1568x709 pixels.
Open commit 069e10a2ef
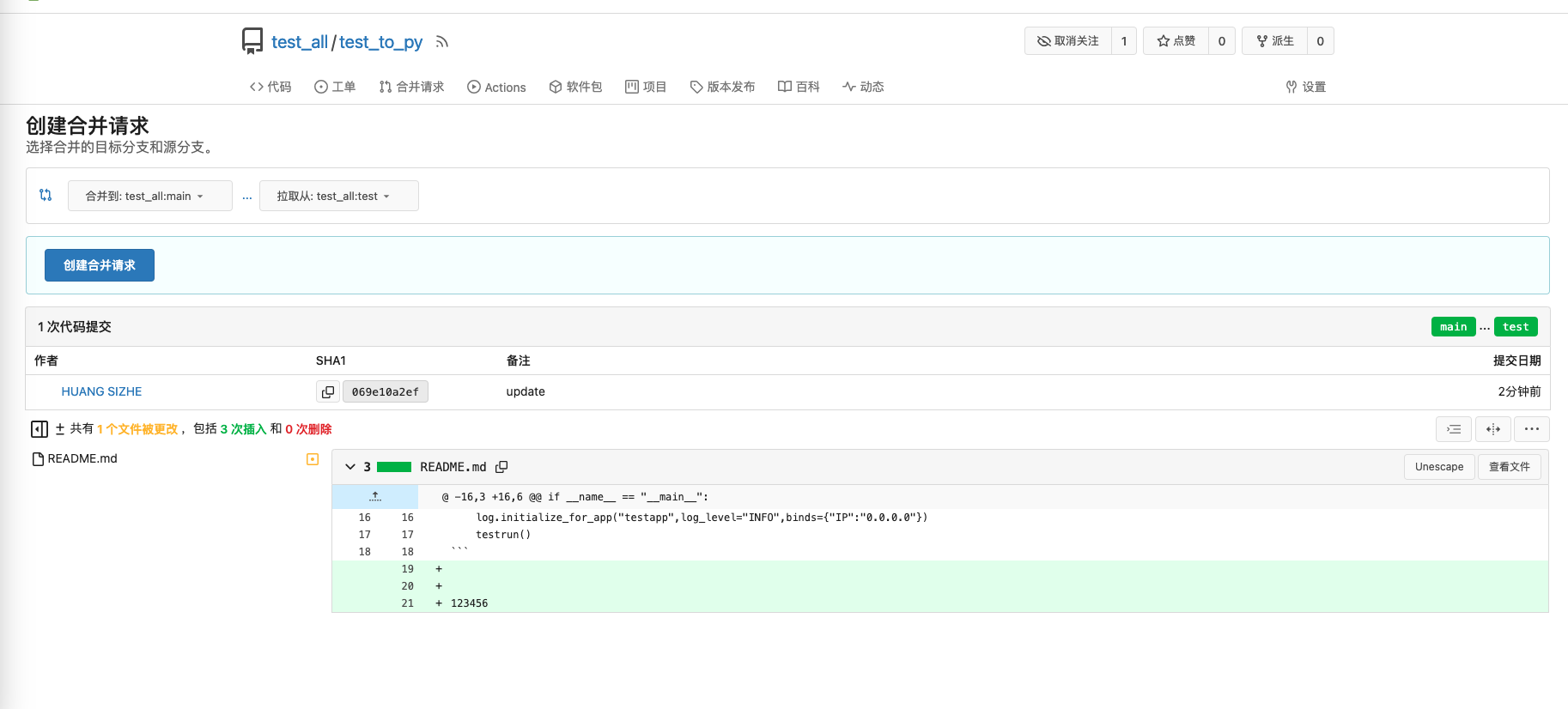[x=386, y=391]
